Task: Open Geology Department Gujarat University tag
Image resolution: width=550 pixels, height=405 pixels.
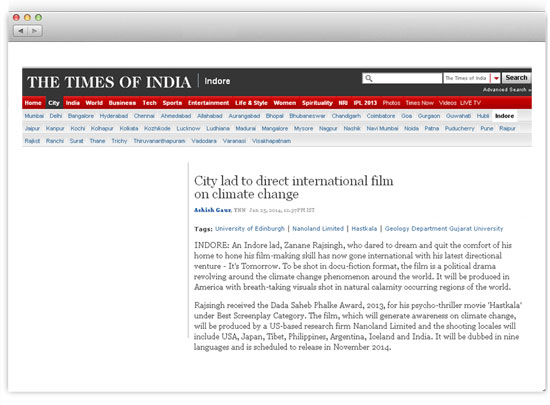Action: click(444, 229)
